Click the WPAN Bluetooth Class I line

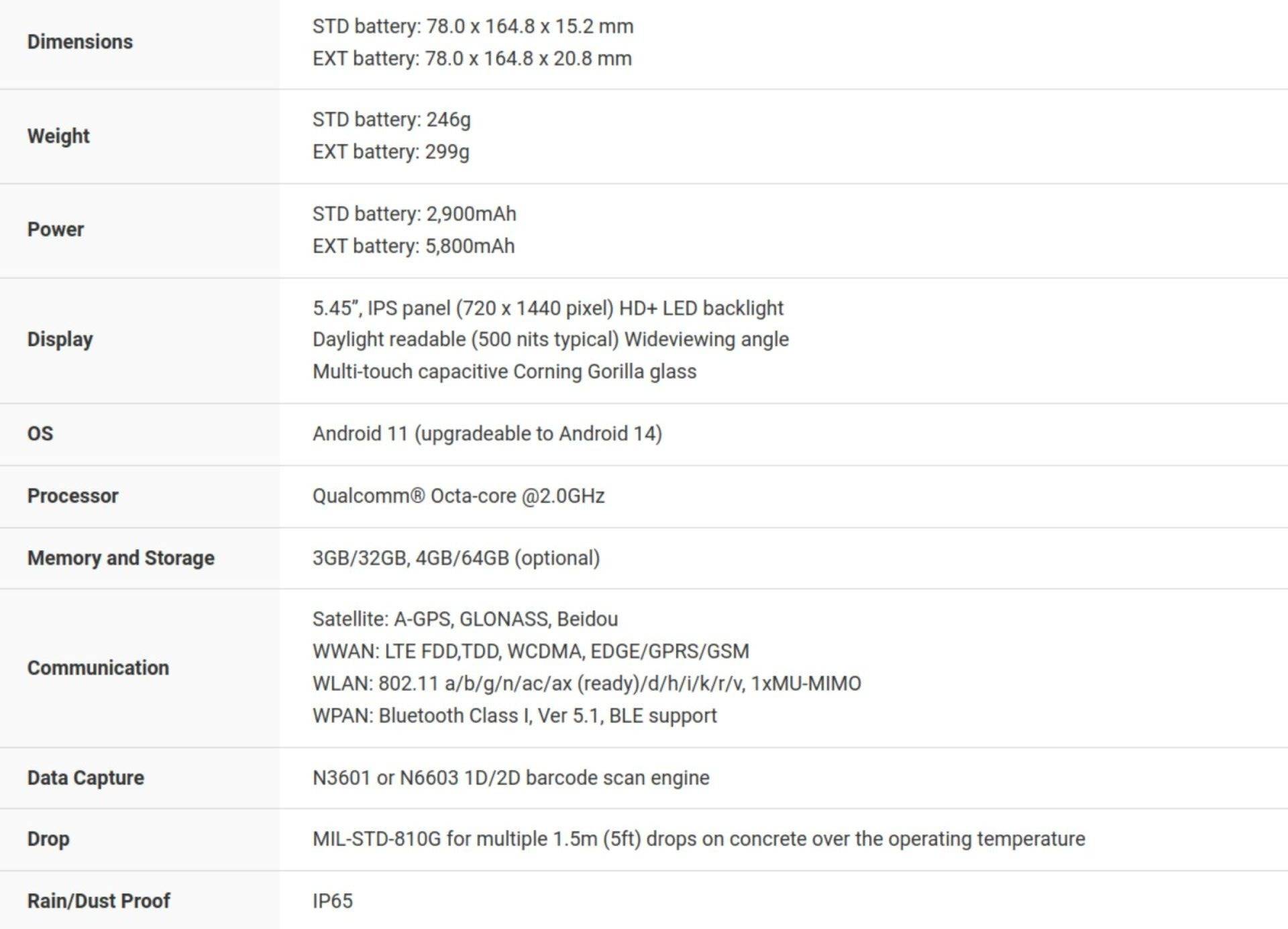pyautogui.click(x=515, y=716)
